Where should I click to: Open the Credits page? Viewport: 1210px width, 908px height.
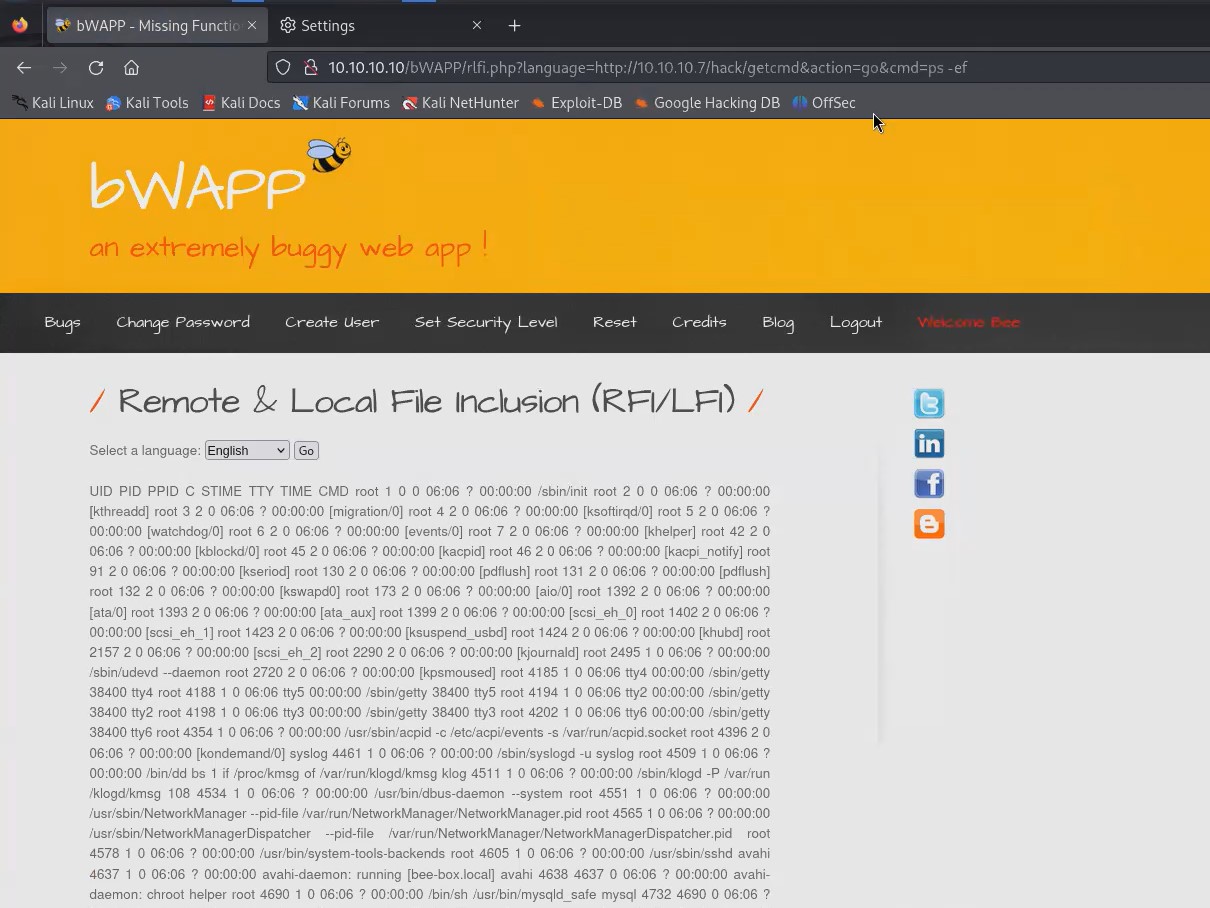(699, 322)
